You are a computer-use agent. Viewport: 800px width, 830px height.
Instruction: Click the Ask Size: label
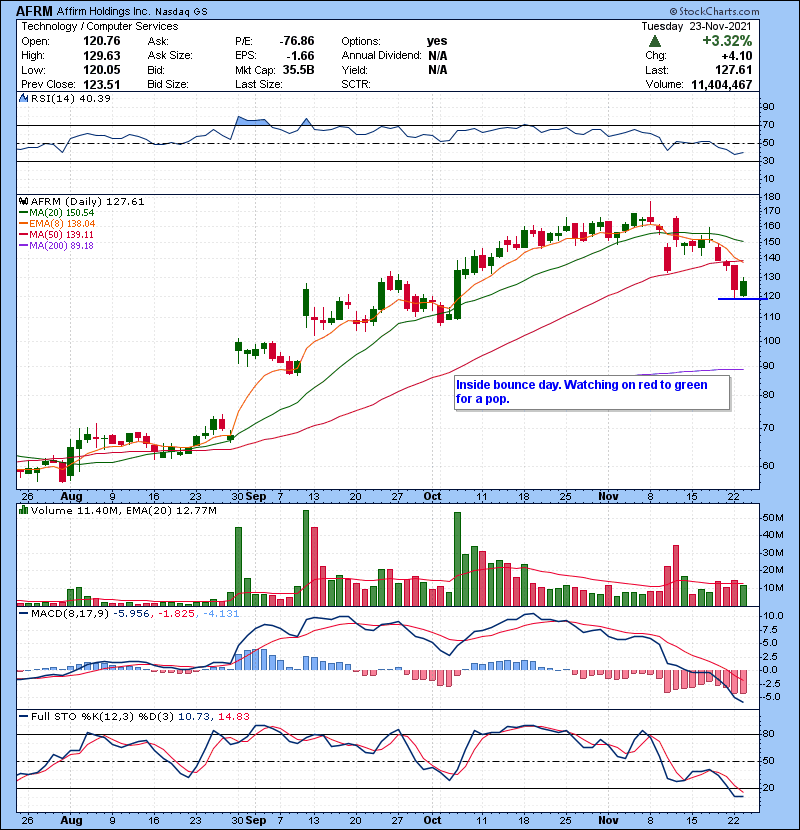coord(170,56)
